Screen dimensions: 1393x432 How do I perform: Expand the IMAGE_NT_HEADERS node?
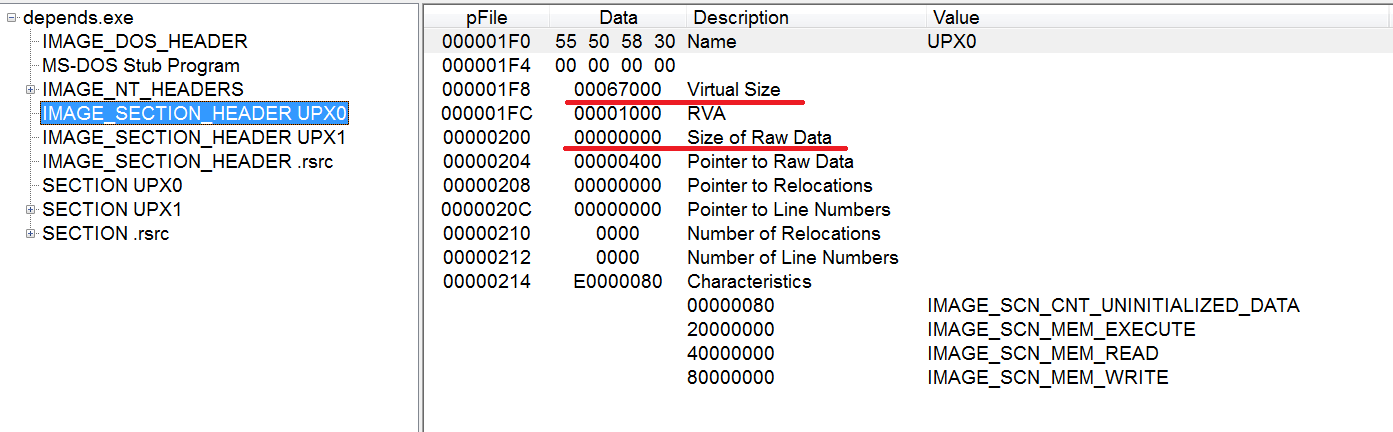[31, 90]
